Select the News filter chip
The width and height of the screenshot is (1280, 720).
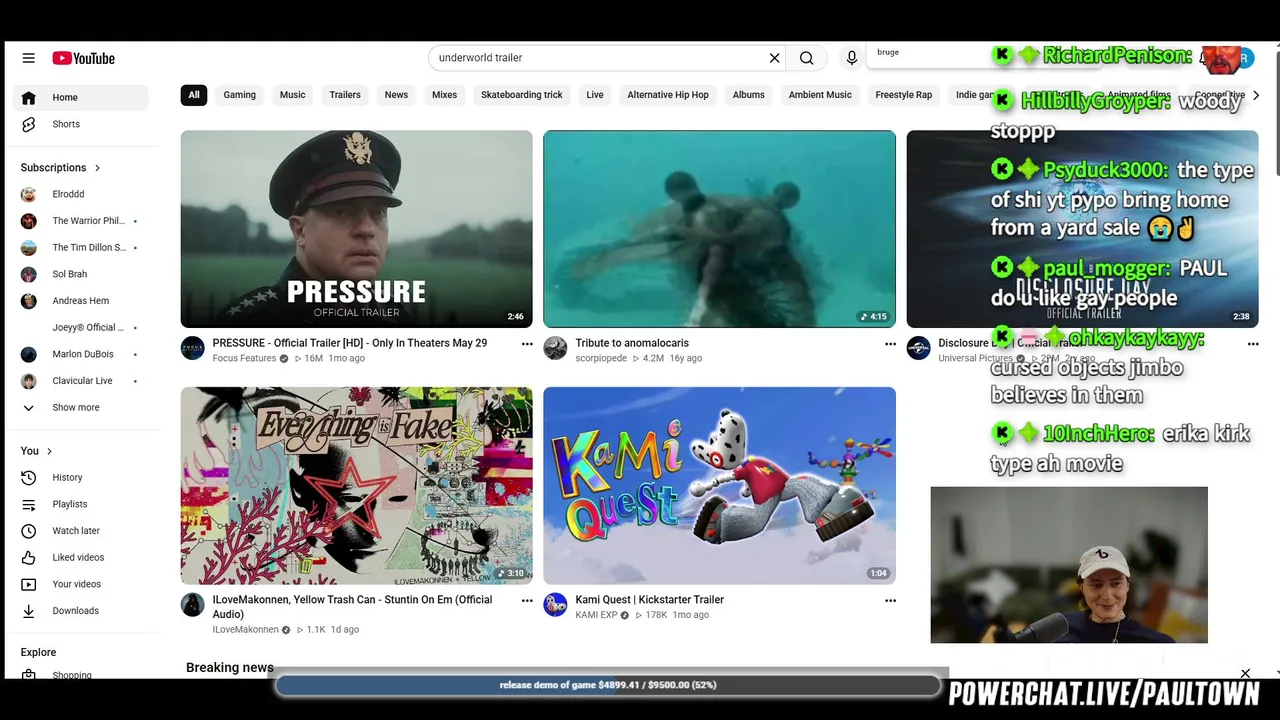coord(396,95)
